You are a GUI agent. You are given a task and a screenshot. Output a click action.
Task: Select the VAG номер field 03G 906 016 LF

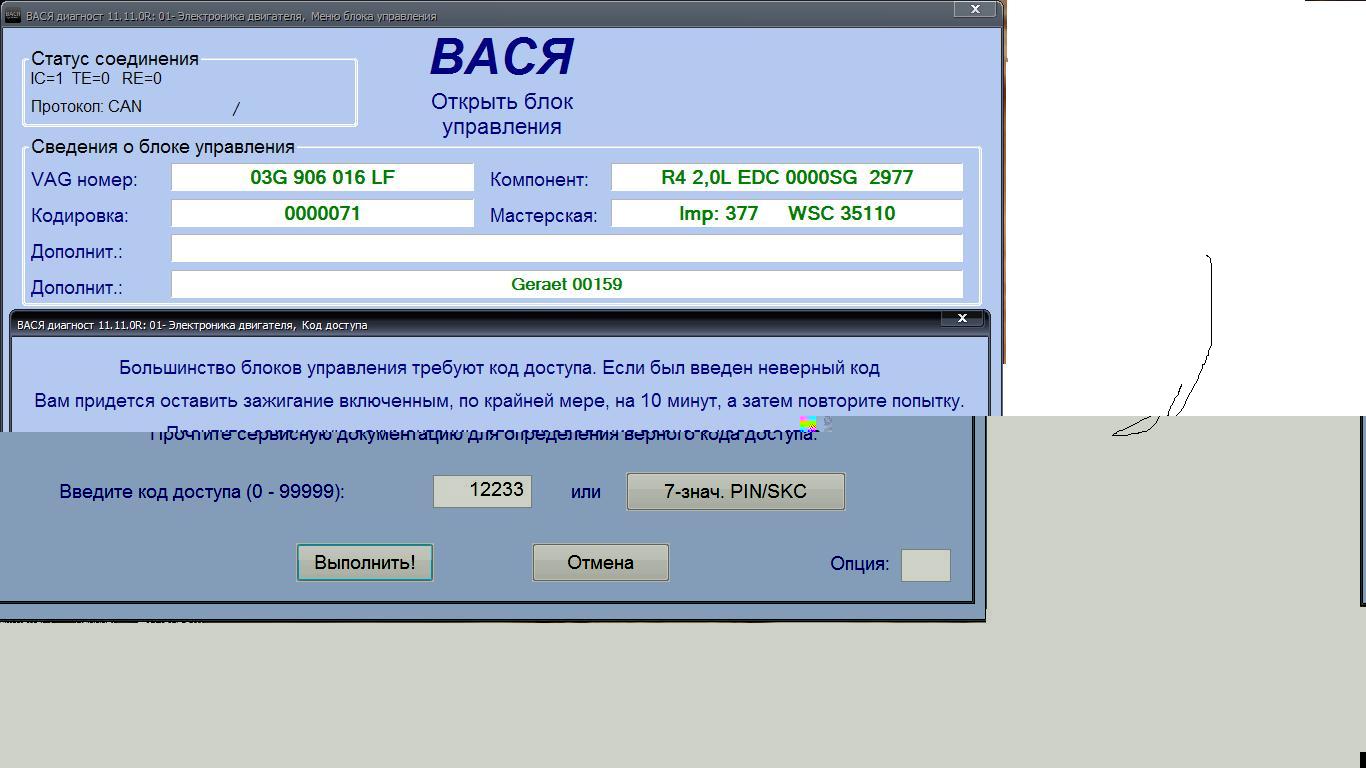point(322,178)
